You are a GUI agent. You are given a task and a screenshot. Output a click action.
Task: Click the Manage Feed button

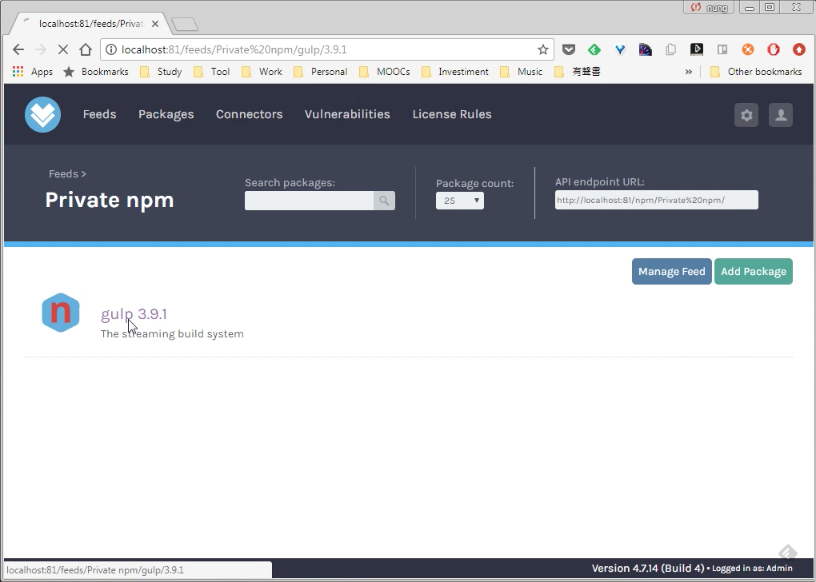[671, 271]
